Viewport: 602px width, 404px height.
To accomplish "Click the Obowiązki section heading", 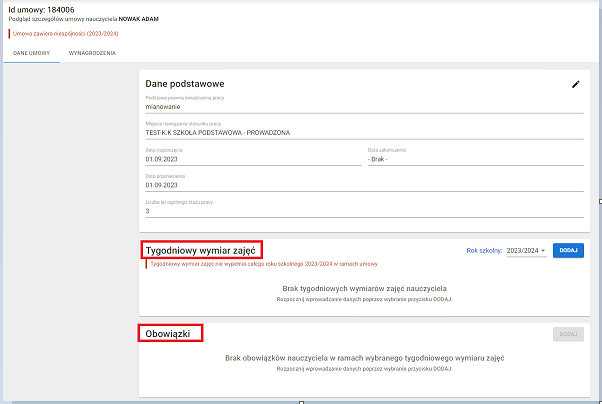I will (171, 333).
